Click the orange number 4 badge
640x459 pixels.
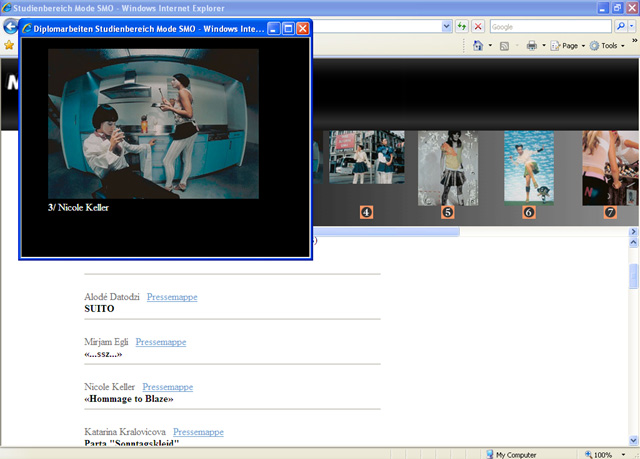pos(366,212)
